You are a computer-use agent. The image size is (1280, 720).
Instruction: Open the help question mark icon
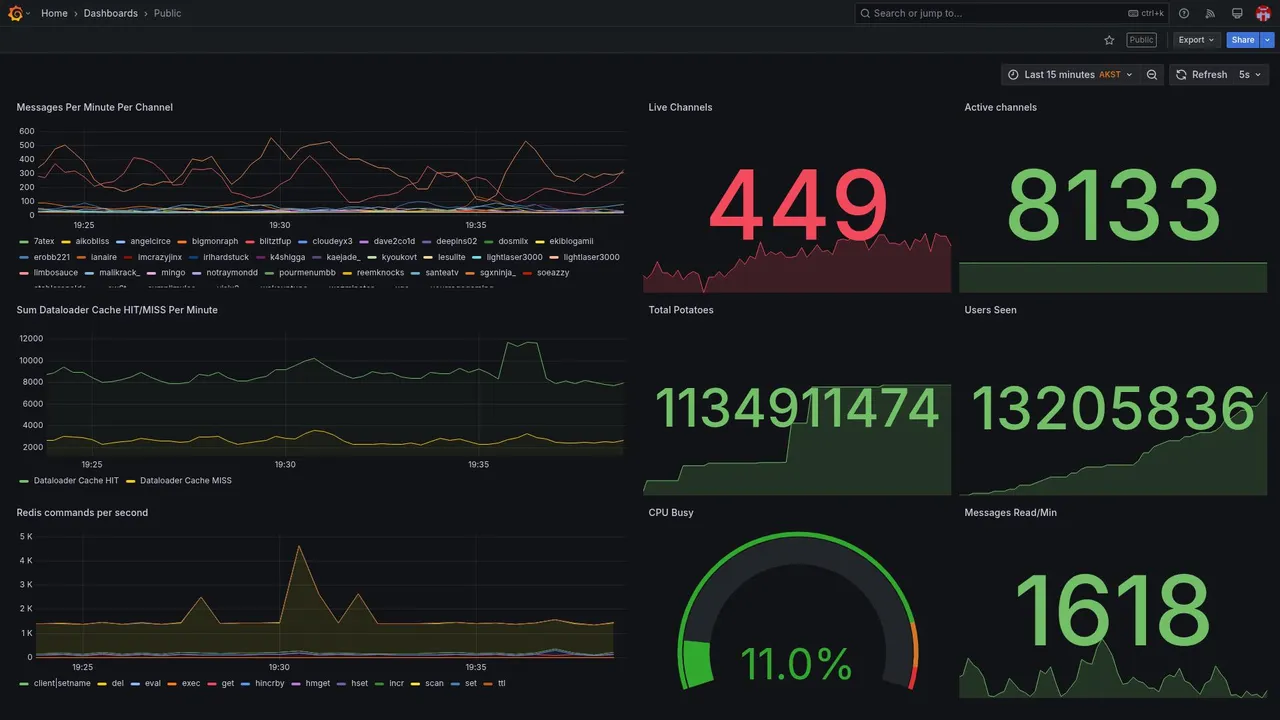point(1184,13)
